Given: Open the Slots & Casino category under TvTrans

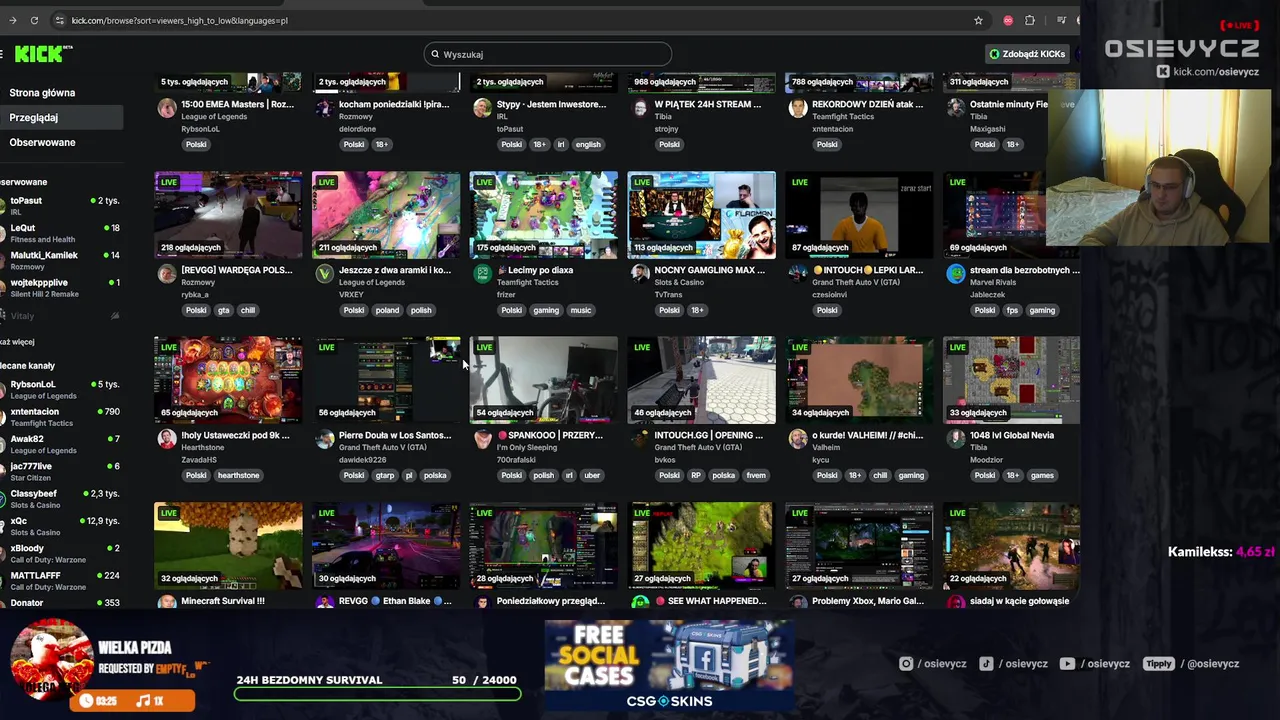Looking at the screenshot, I should click(679, 282).
